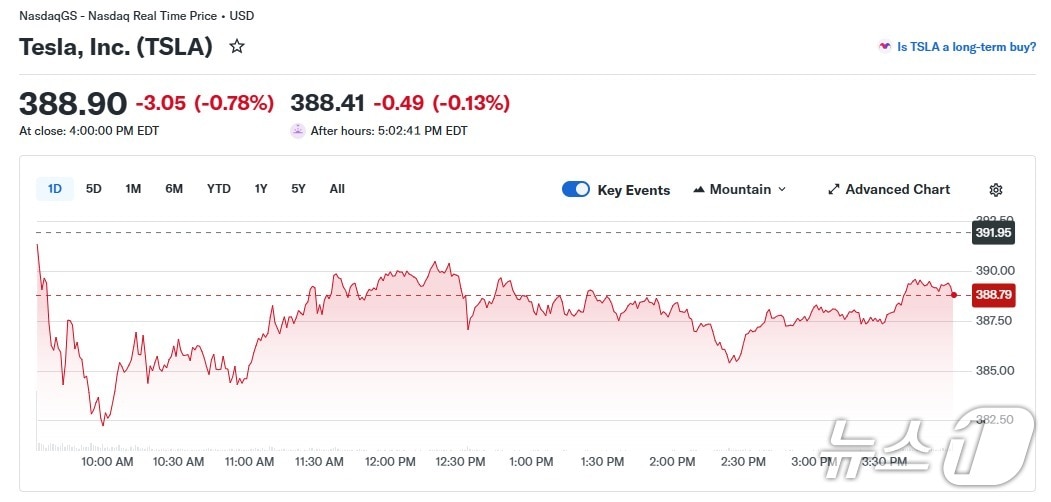The image size is (1051, 502).
Task: Select the 1M time range
Action: (133, 189)
